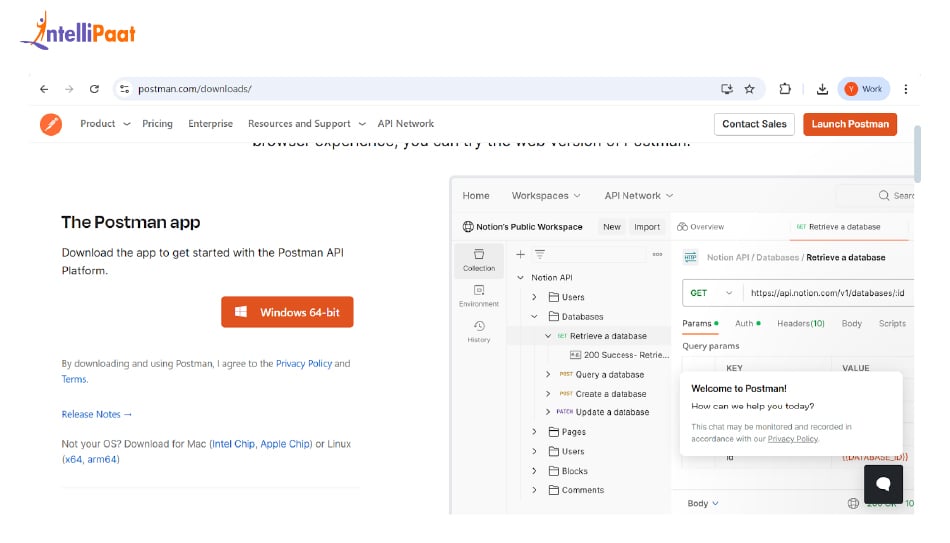Click the page vertical scrollbar
Image resolution: width=950 pixels, height=543 pixels.
tap(917, 154)
